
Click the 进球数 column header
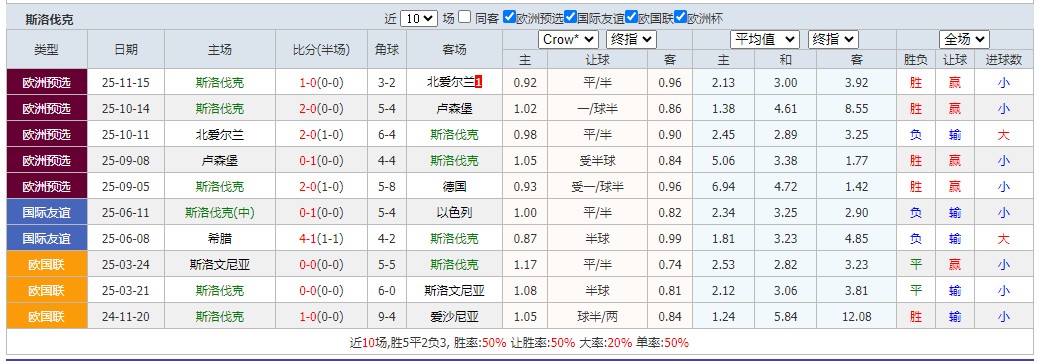[x=1004, y=60]
